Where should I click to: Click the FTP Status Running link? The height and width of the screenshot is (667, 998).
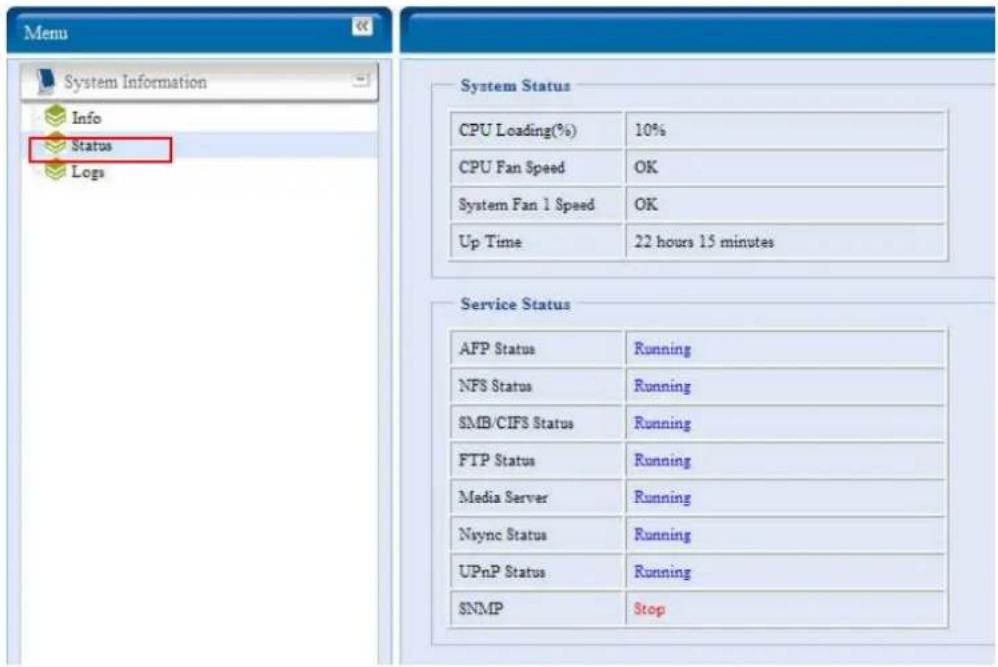[x=662, y=460]
